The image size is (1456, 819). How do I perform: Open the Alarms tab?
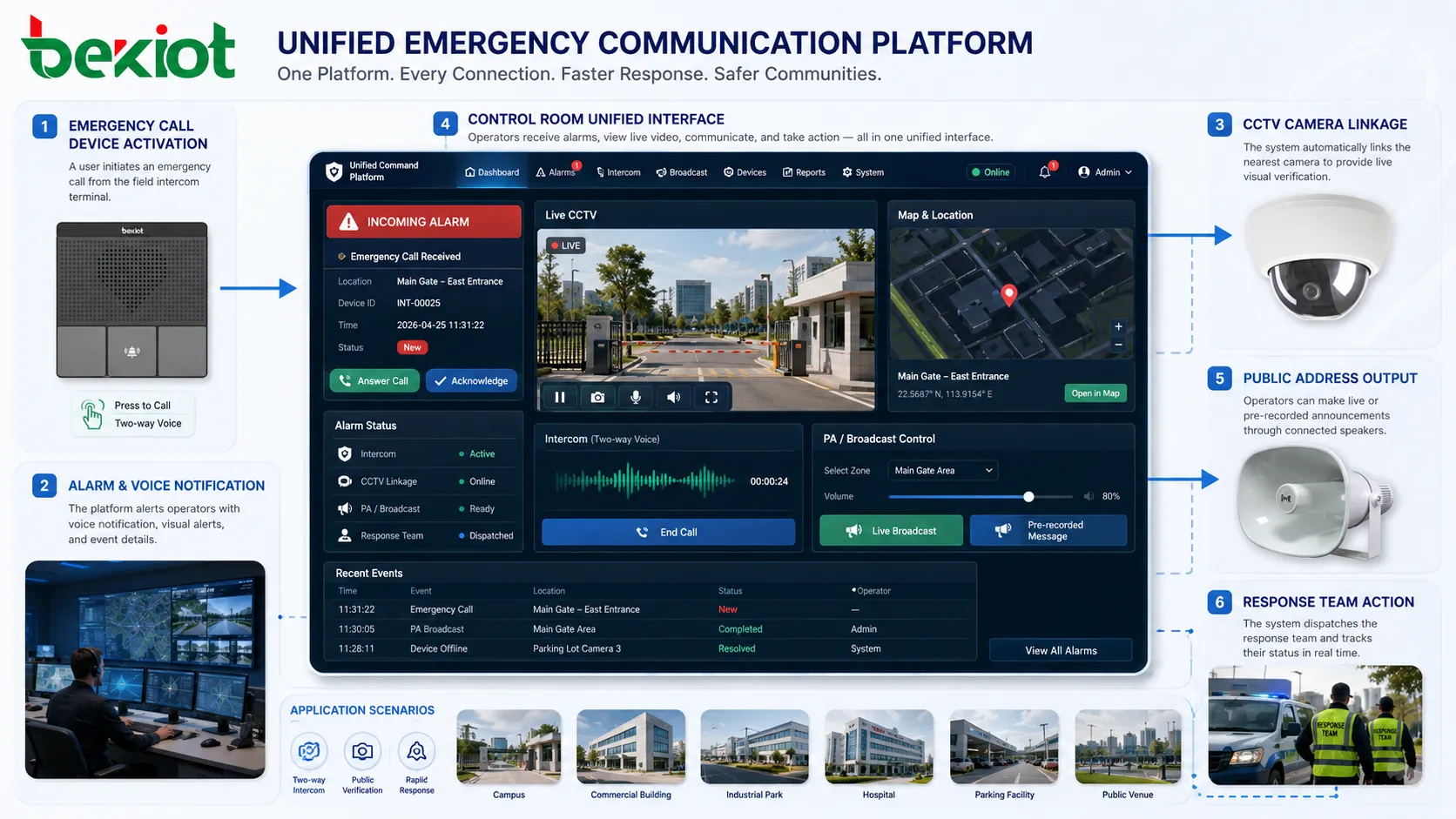556,172
